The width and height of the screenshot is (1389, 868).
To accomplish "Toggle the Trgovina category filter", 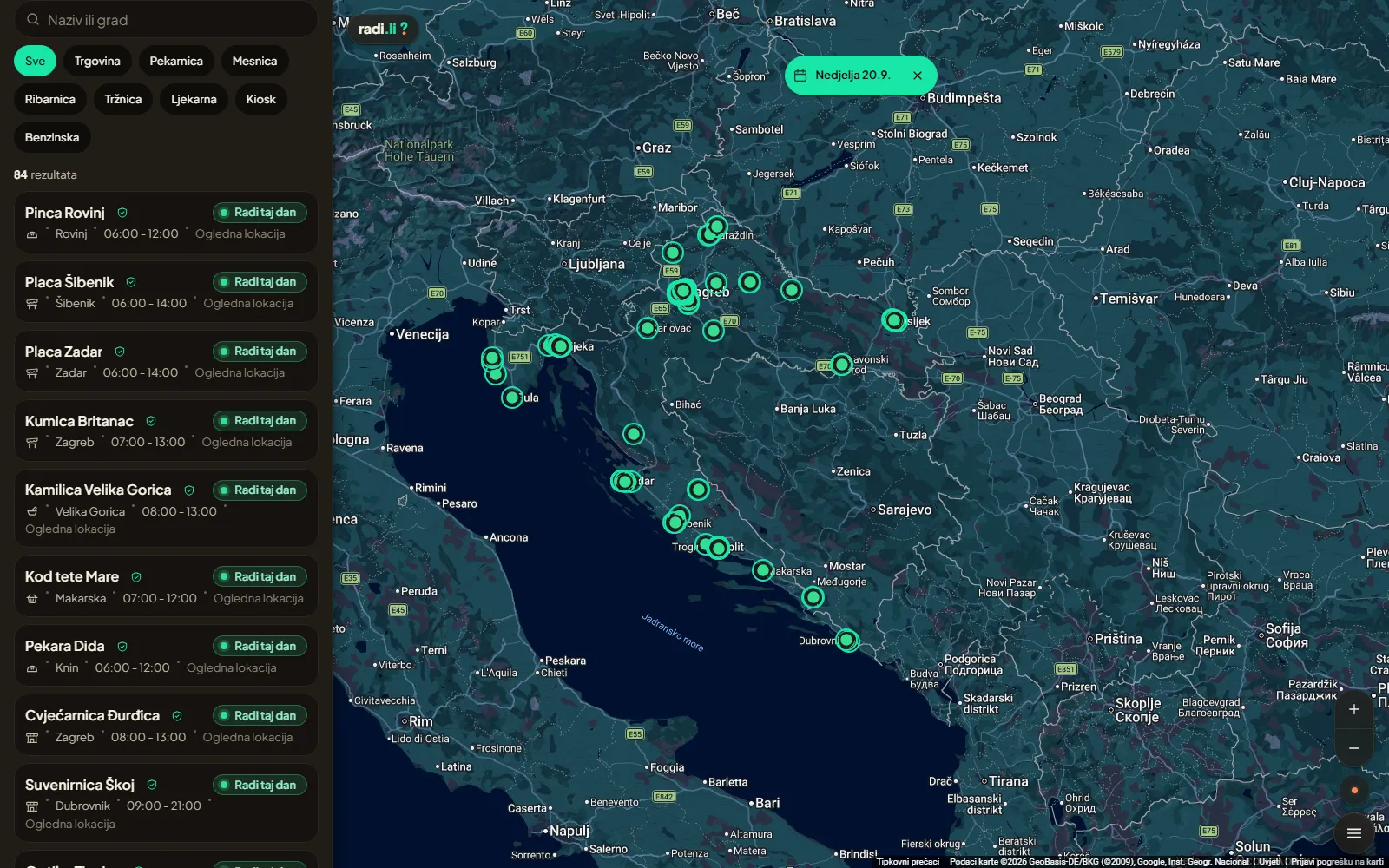I will pos(97,61).
